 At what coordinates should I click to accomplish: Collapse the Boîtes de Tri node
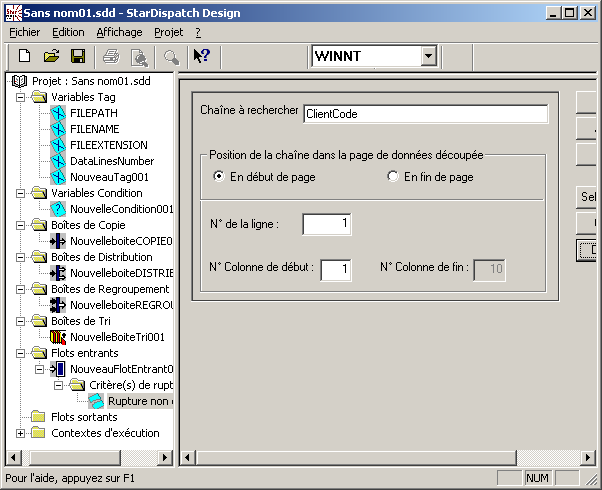21,321
